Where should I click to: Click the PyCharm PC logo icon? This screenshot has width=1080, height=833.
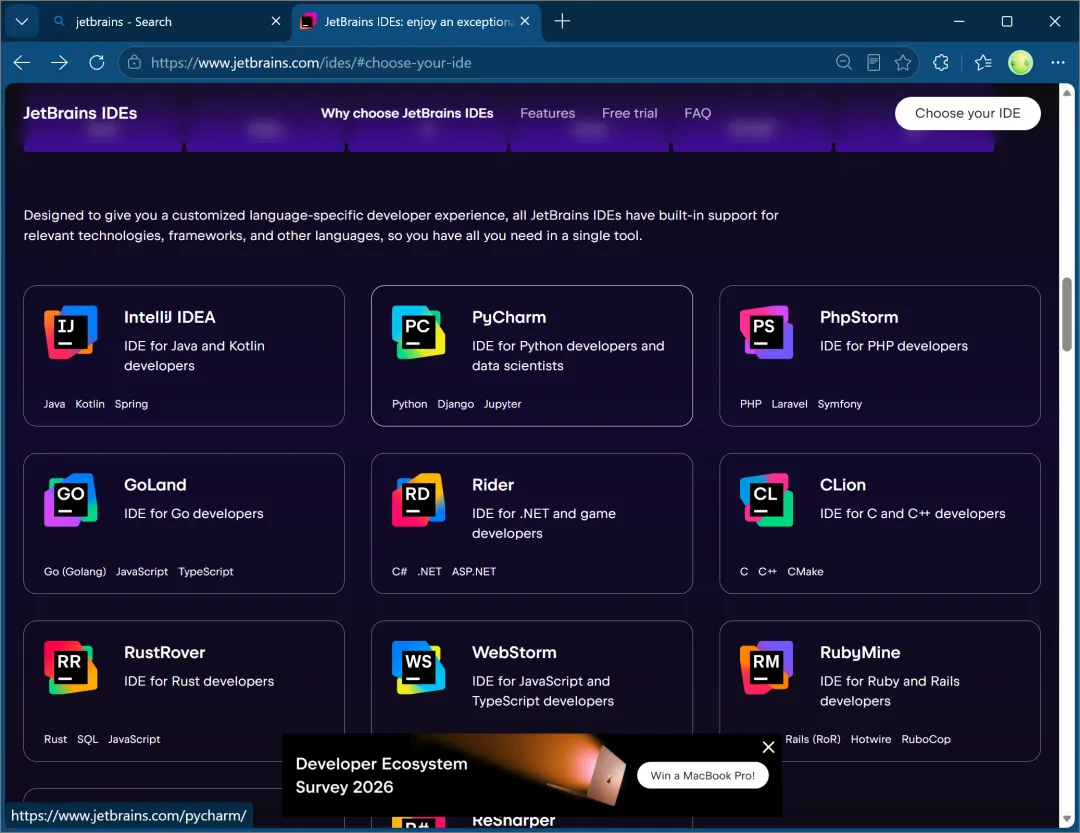[x=418, y=332]
